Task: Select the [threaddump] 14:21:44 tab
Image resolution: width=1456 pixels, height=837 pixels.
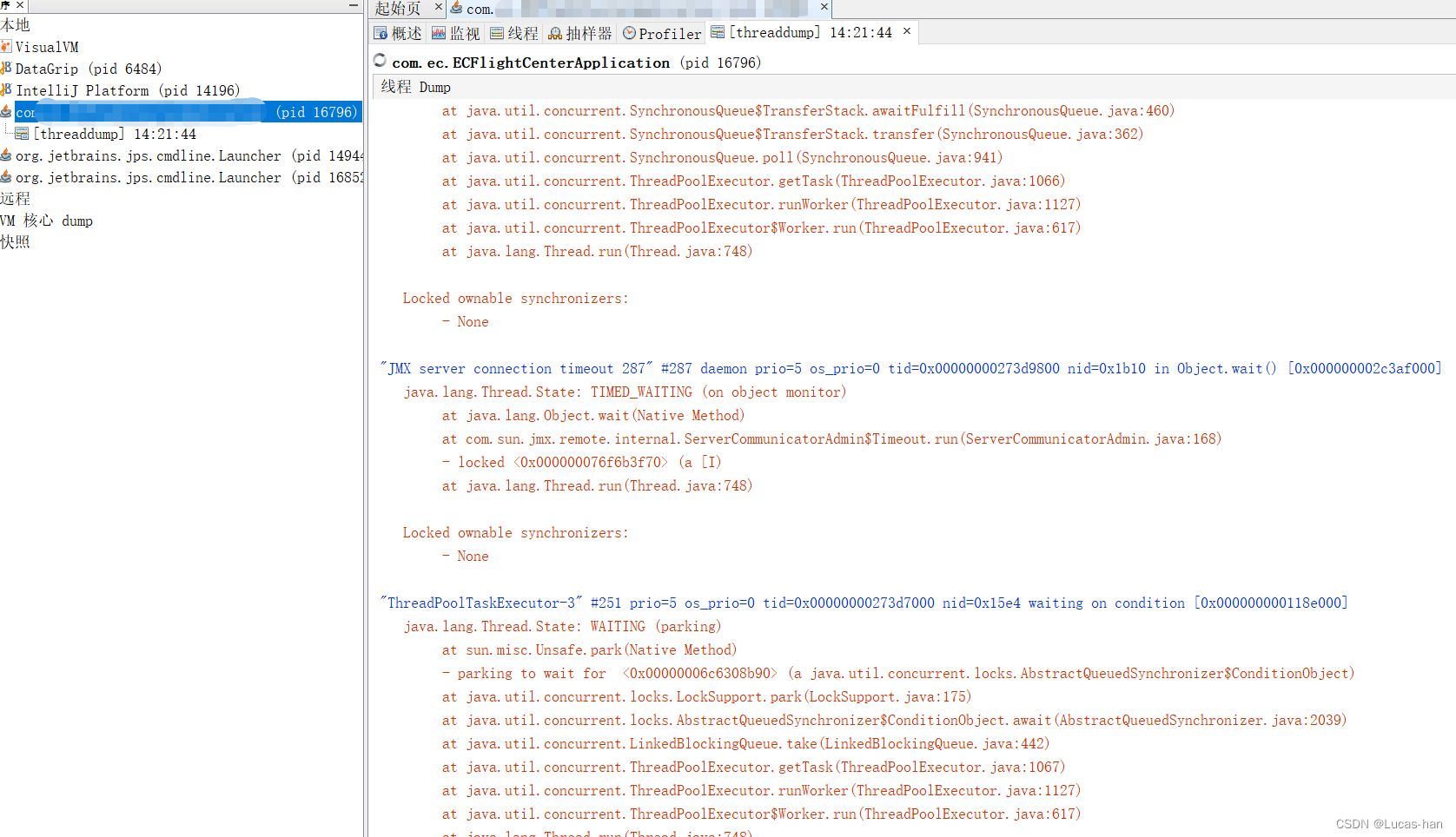Action: pos(811,32)
